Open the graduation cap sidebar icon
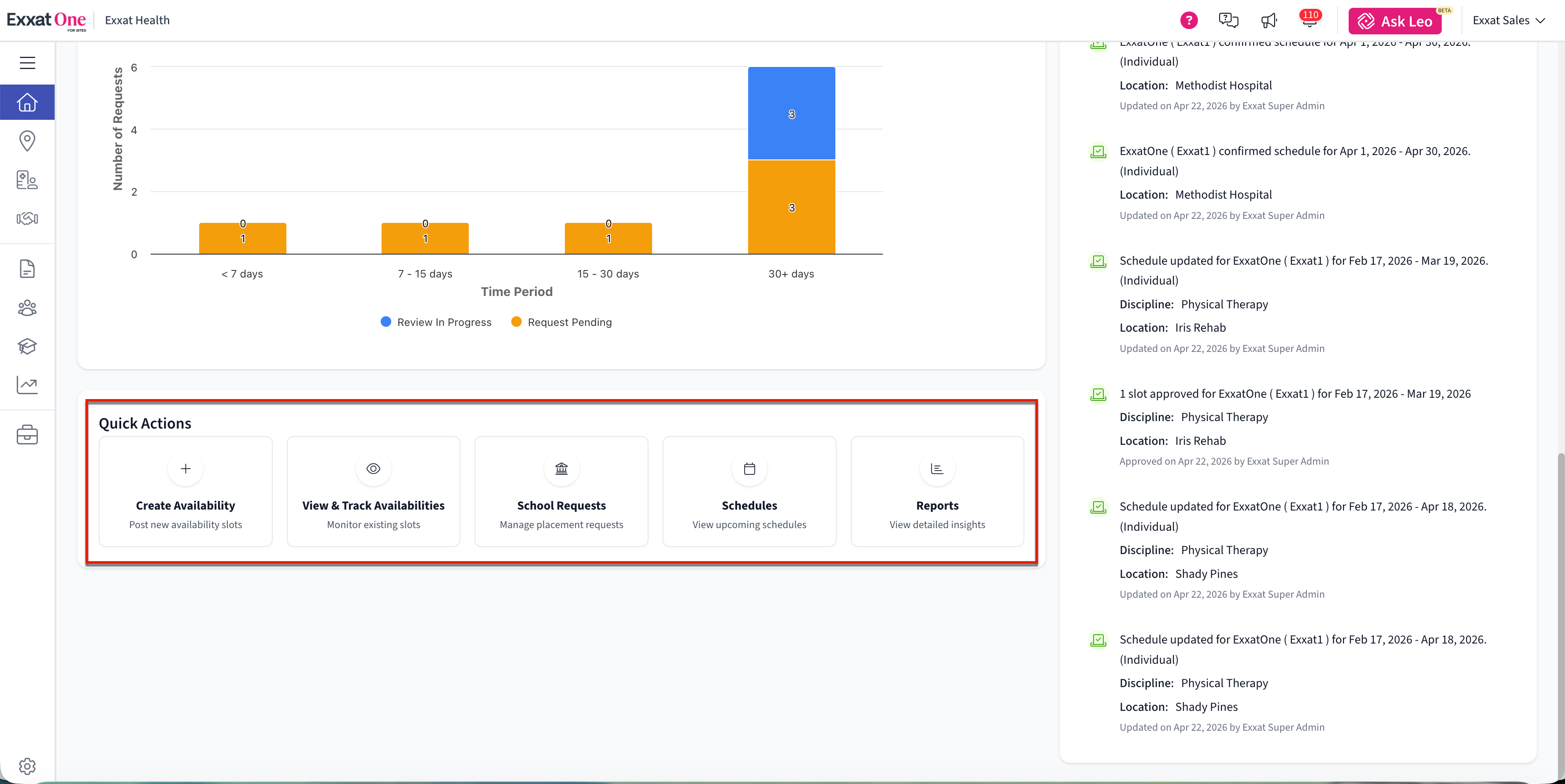Screen dimensions: 1565x784 tap(27, 346)
